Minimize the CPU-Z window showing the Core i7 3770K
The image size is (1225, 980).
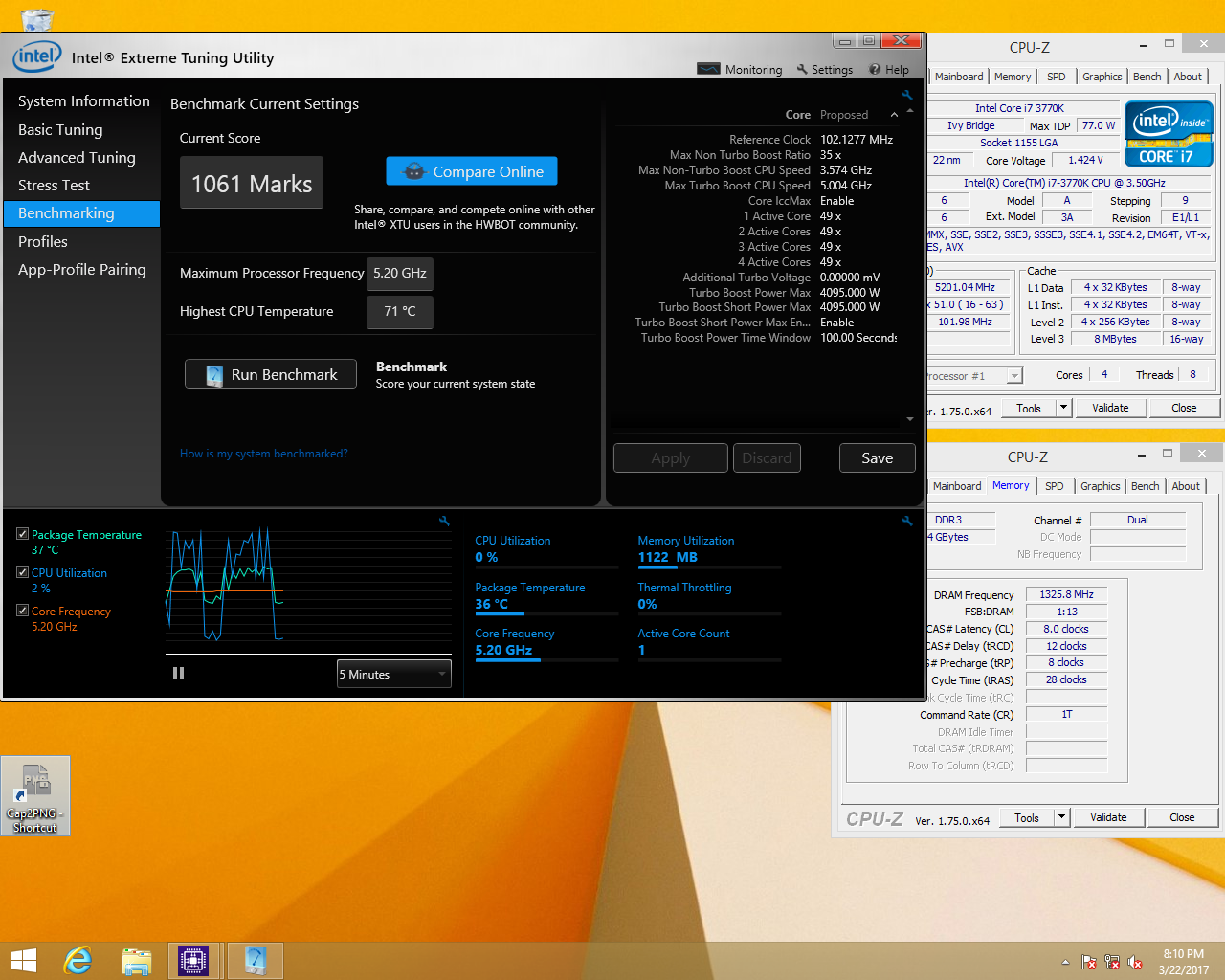(1144, 44)
